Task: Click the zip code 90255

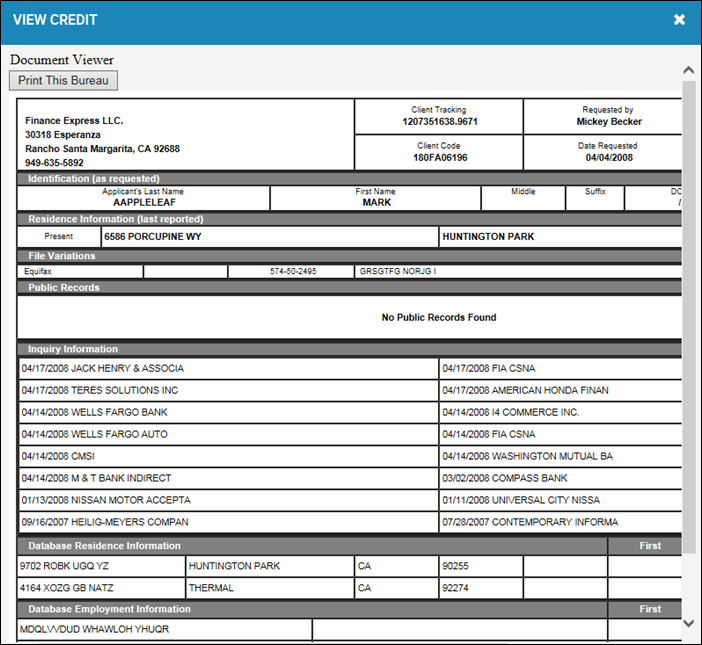Action: [455, 566]
